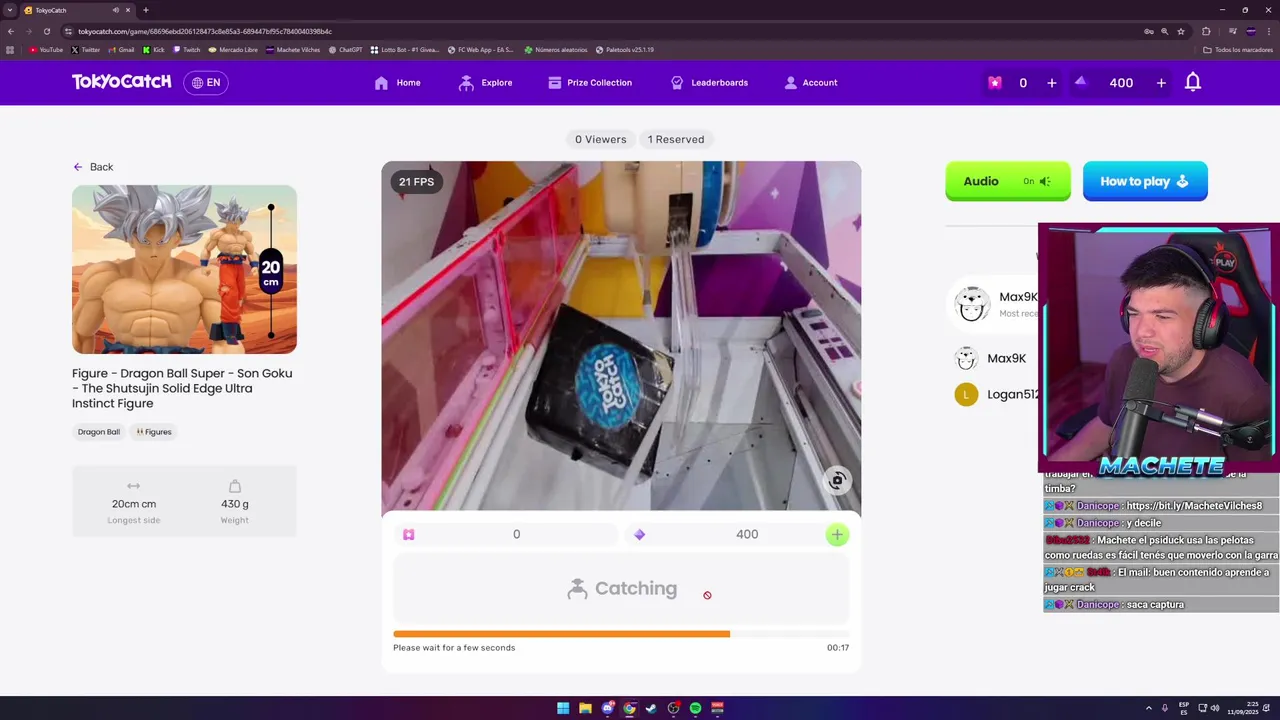Image resolution: width=1280 pixels, height=720 pixels.
Task: Click the Figures tag
Action: coord(154,432)
